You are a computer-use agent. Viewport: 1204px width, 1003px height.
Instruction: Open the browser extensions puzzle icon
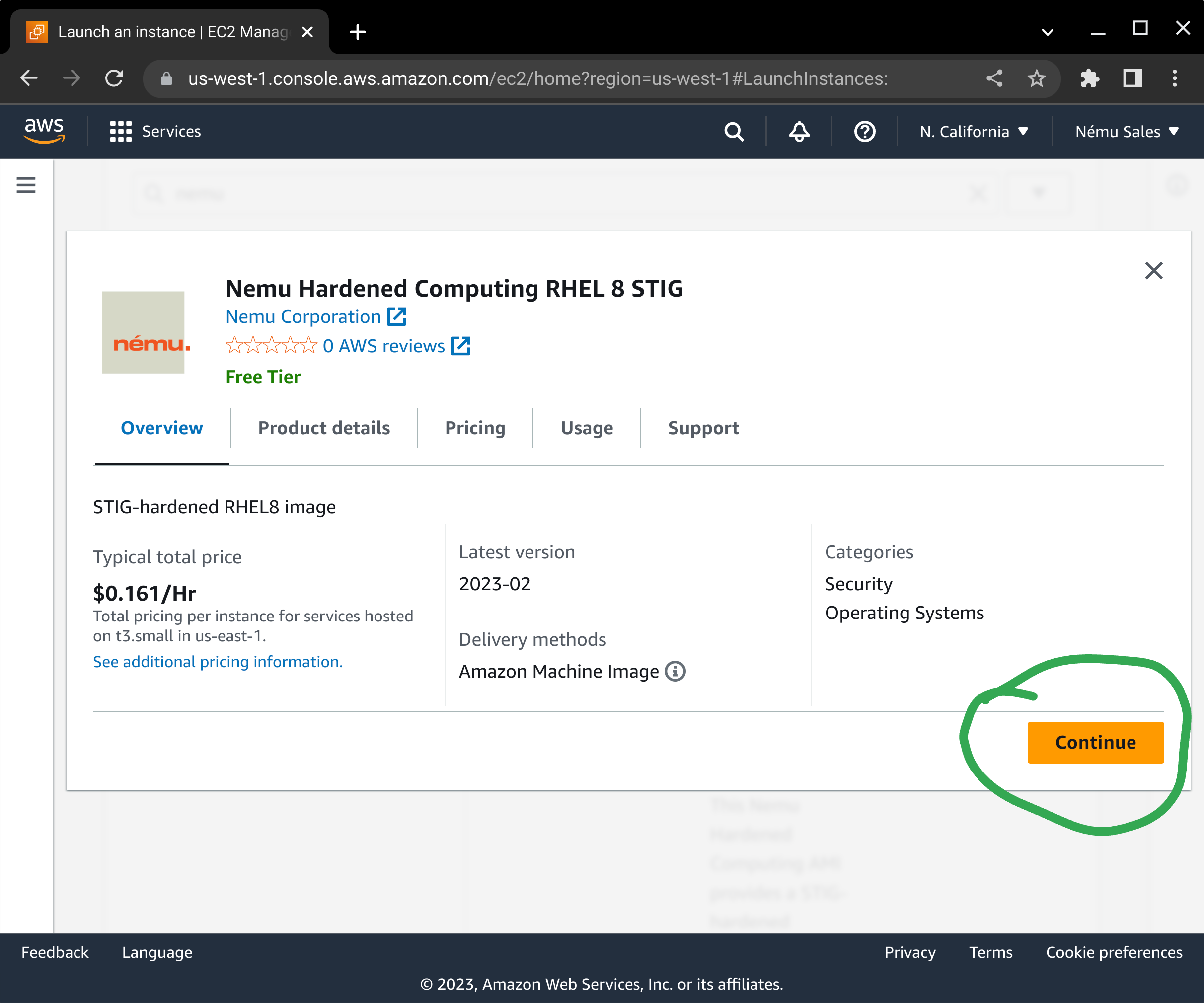(x=1089, y=78)
